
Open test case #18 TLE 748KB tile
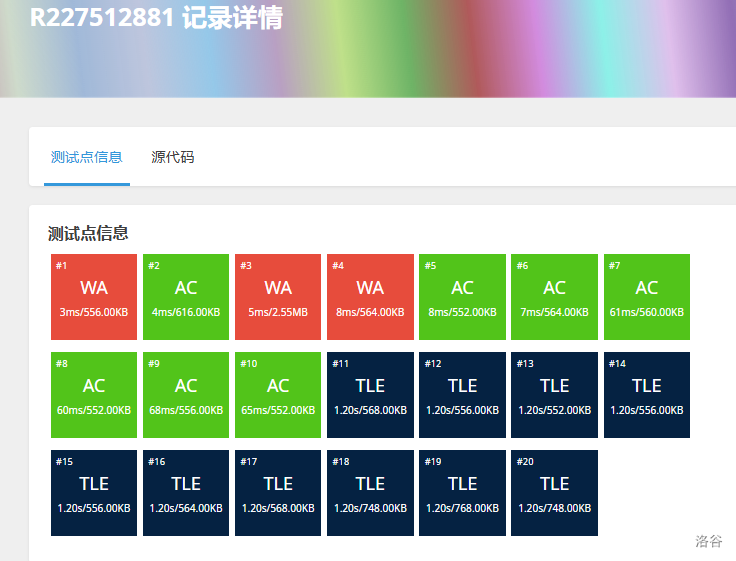click(x=370, y=493)
